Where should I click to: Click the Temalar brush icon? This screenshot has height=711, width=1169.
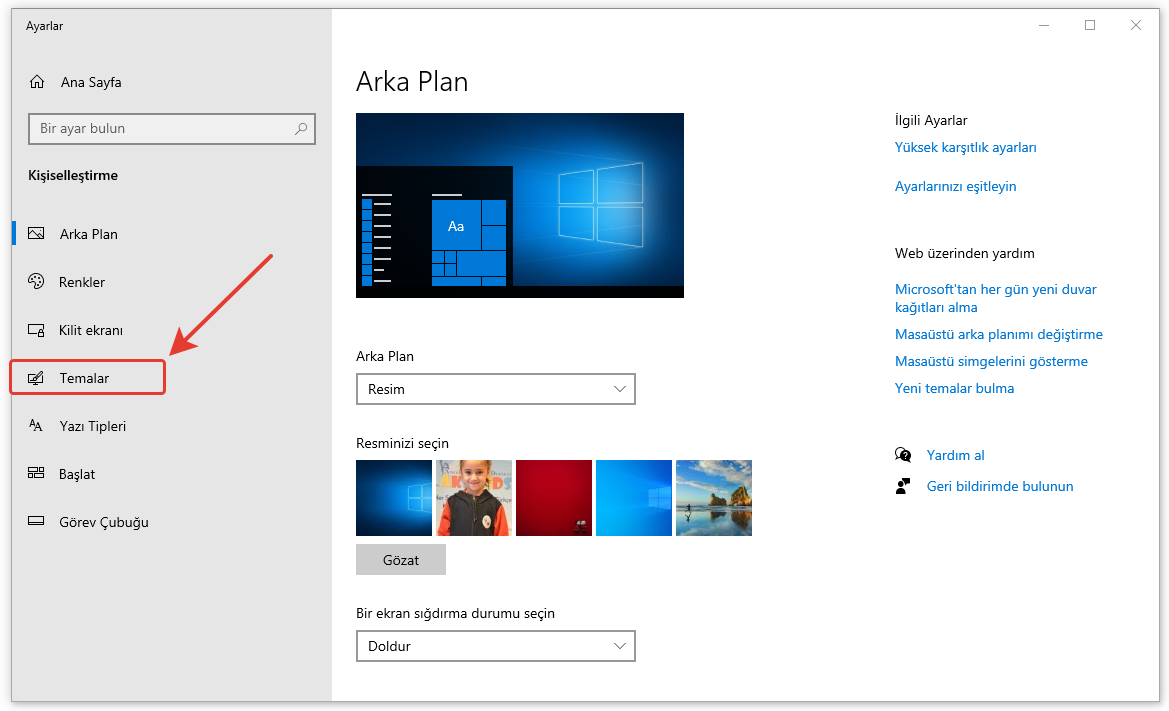[x=37, y=378]
